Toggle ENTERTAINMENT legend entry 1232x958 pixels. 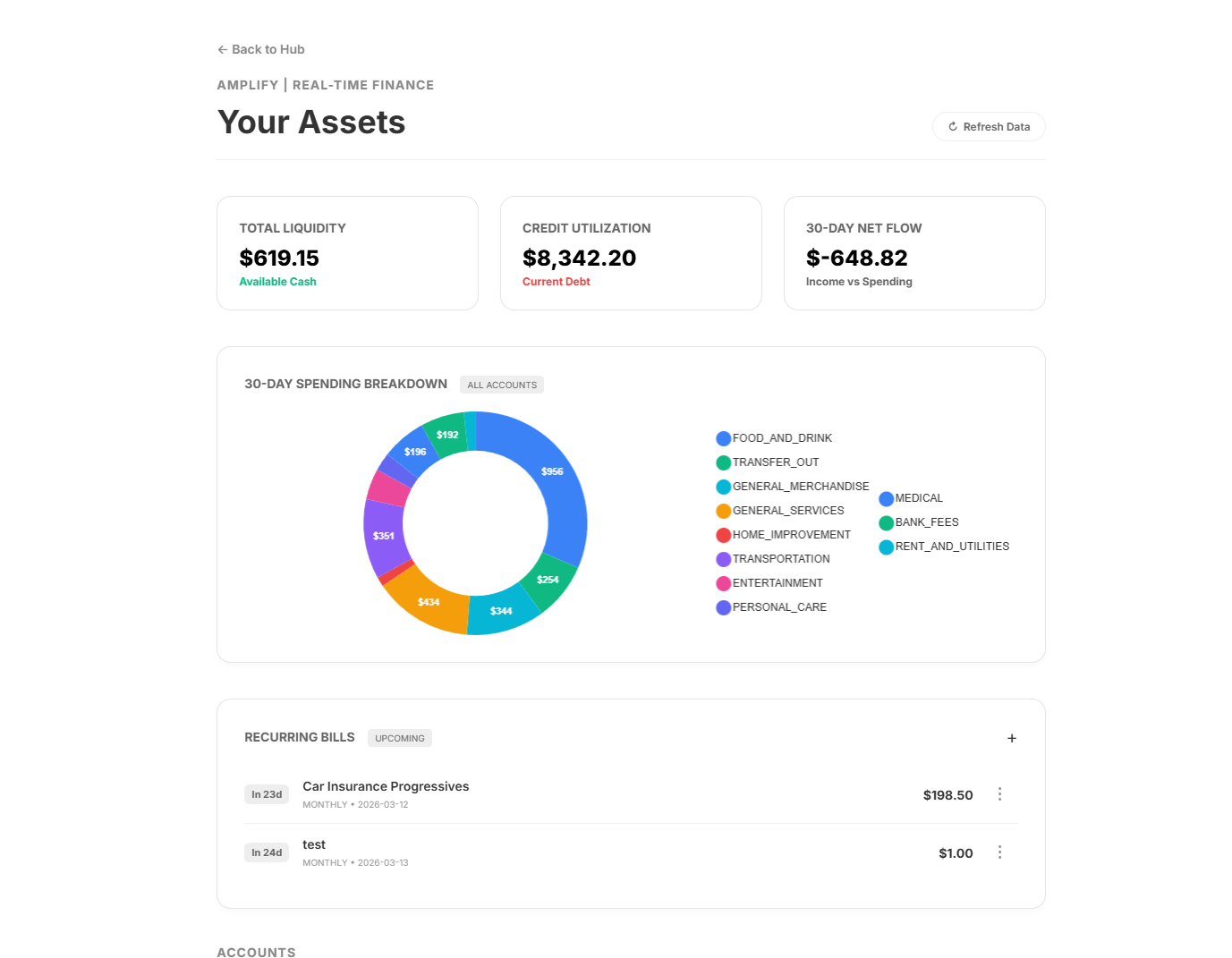[x=769, y=583]
